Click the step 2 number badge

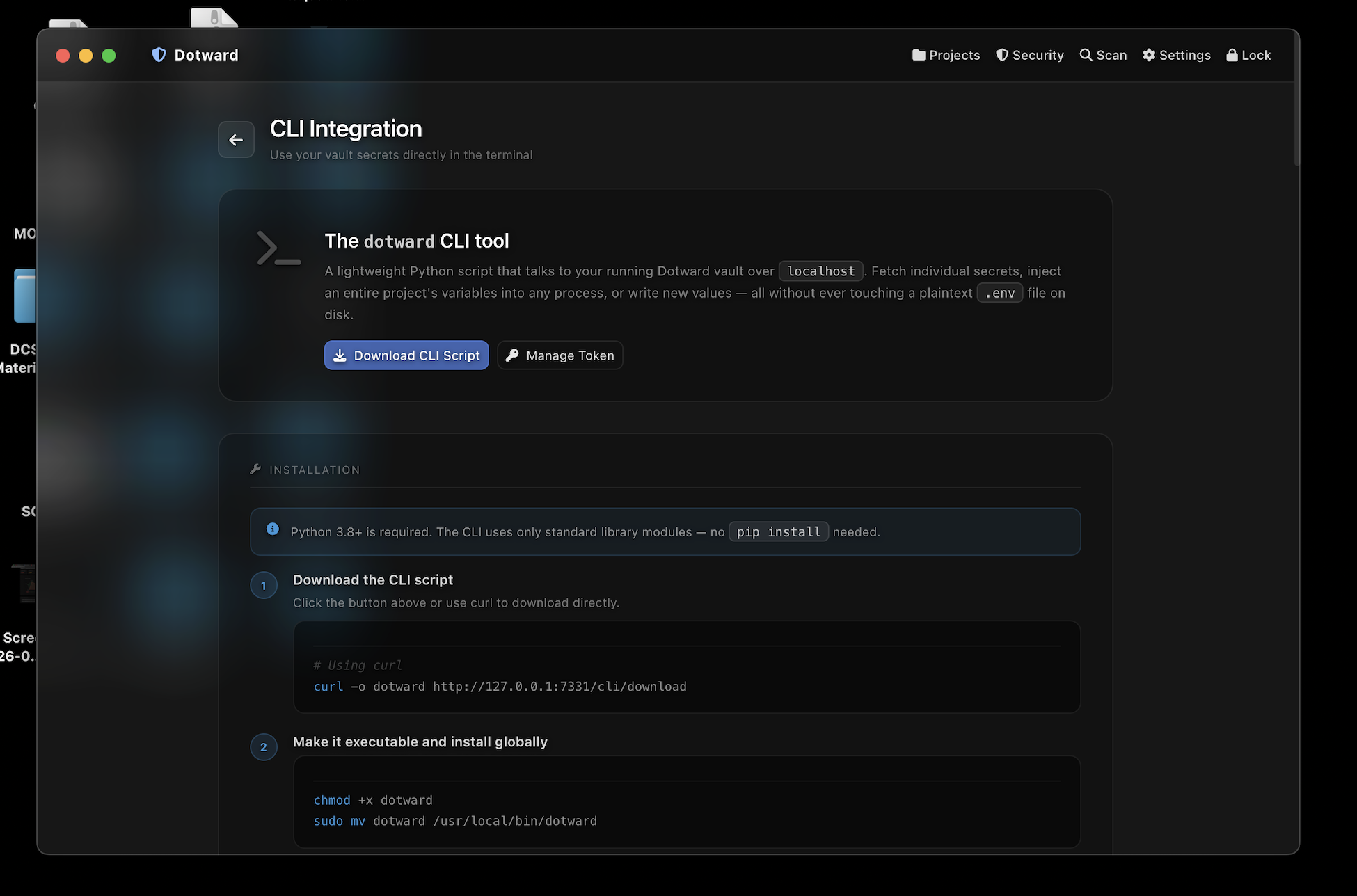pyautogui.click(x=264, y=747)
